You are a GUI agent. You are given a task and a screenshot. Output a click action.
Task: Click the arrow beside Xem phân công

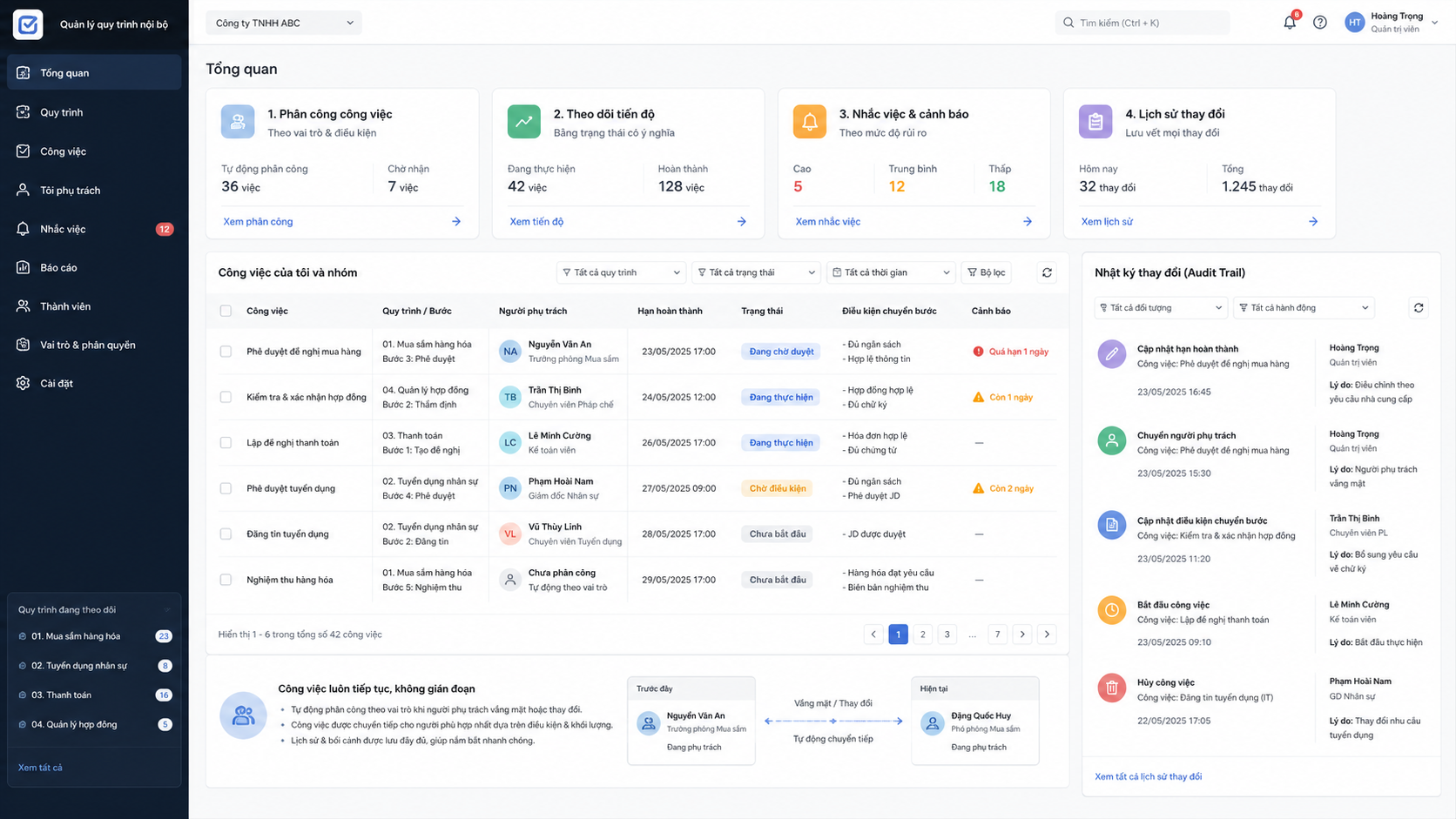[x=456, y=222]
